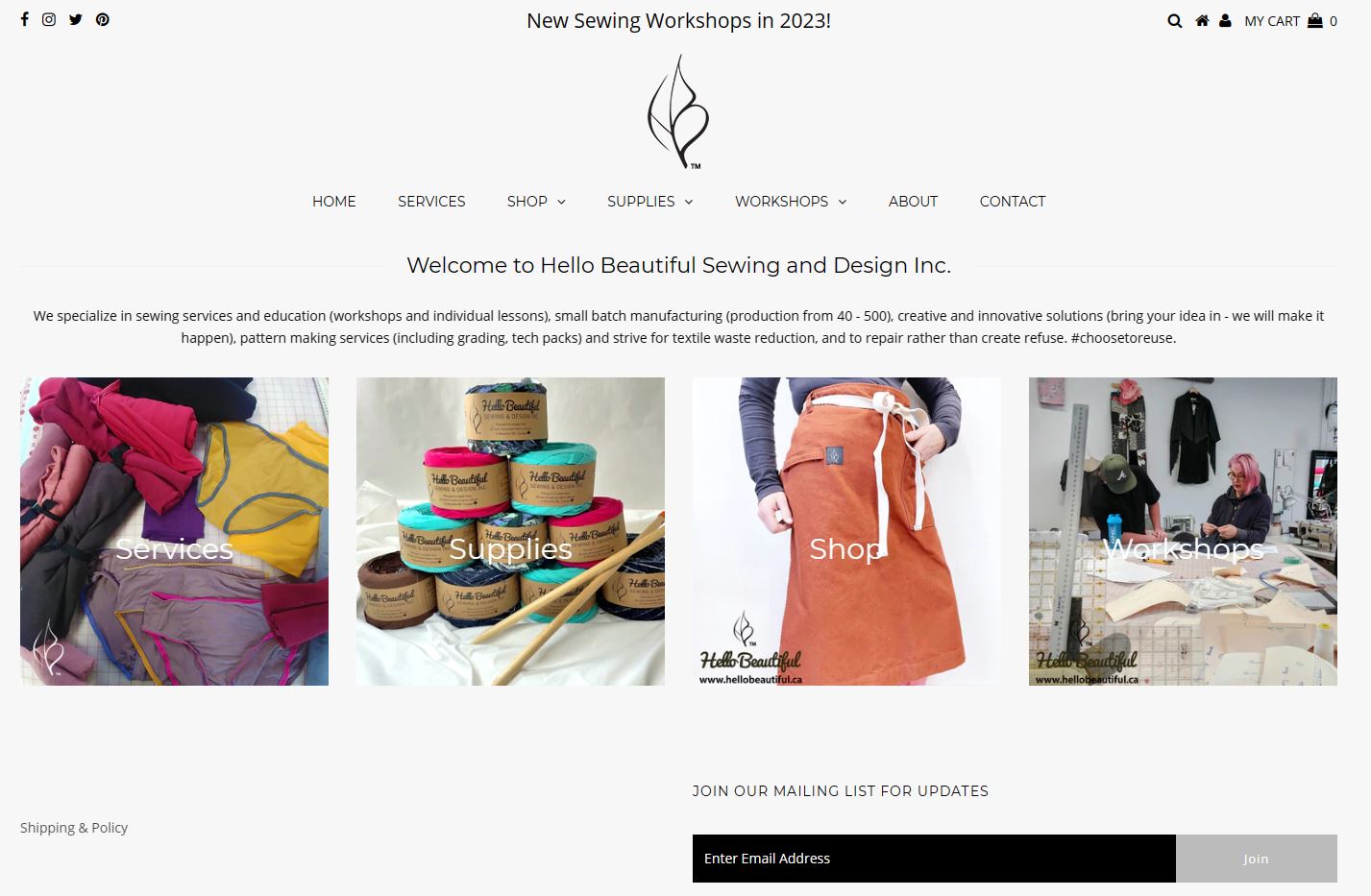Open the Instagram profile icon
The image size is (1371, 896).
49,19
